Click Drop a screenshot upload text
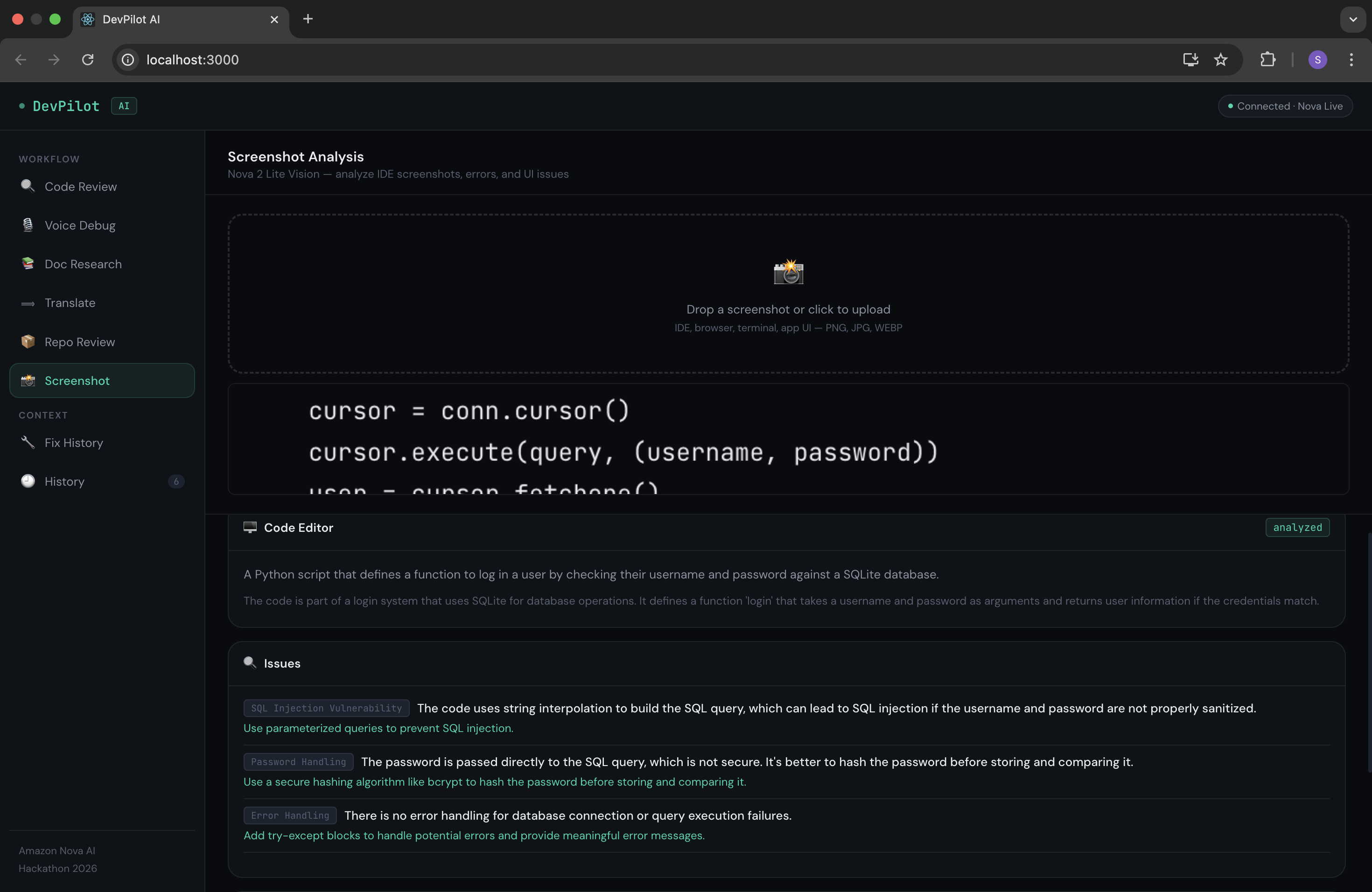Viewport: 1372px width, 892px height. pos(788,309)
